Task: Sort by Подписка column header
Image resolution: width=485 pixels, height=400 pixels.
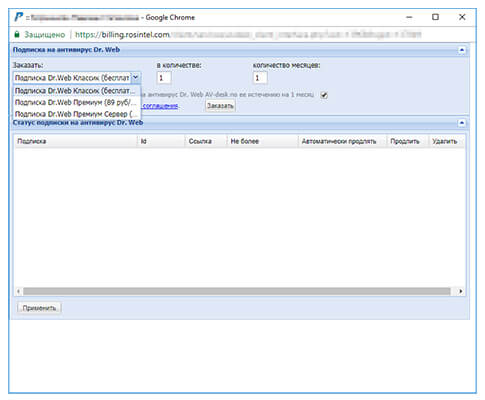Action: tap(75, 141)
